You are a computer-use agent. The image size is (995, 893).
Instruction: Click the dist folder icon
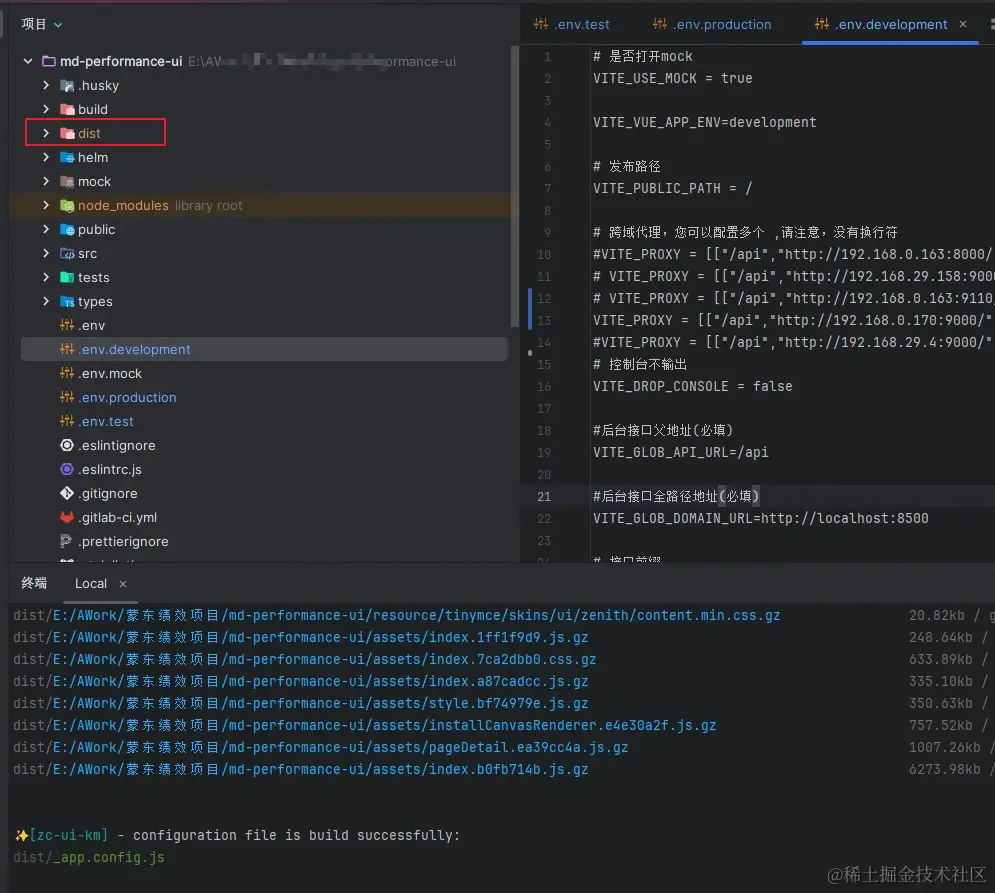click(67, 133)
